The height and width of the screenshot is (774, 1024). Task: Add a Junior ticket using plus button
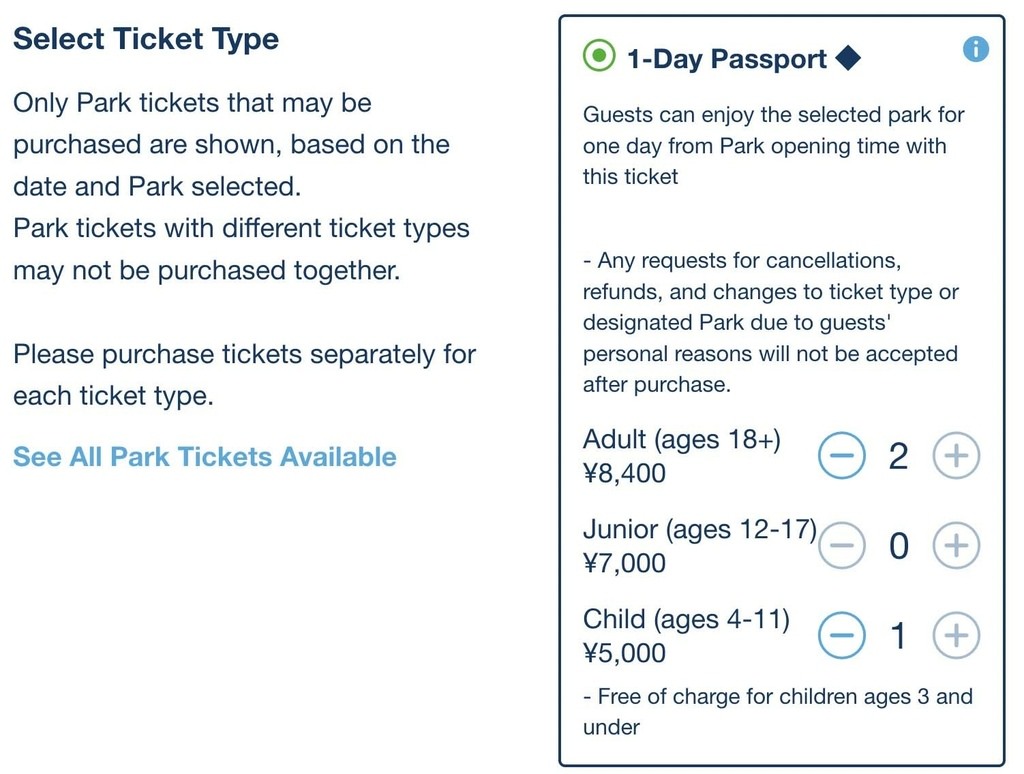(956, 545)
